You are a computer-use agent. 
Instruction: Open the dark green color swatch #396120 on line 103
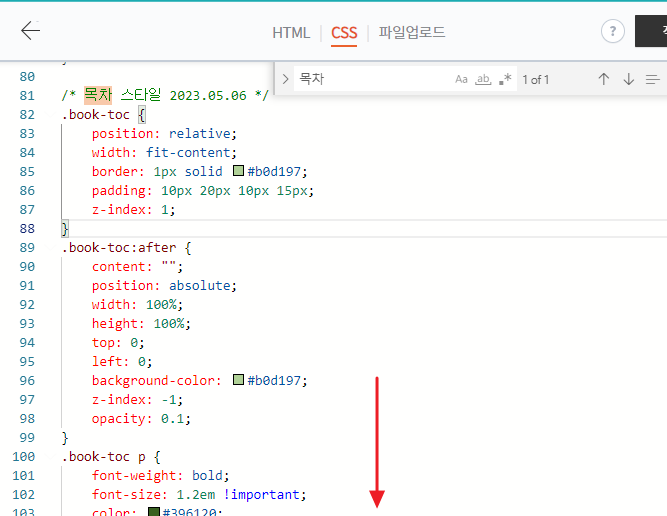click(x=154, y=511)
